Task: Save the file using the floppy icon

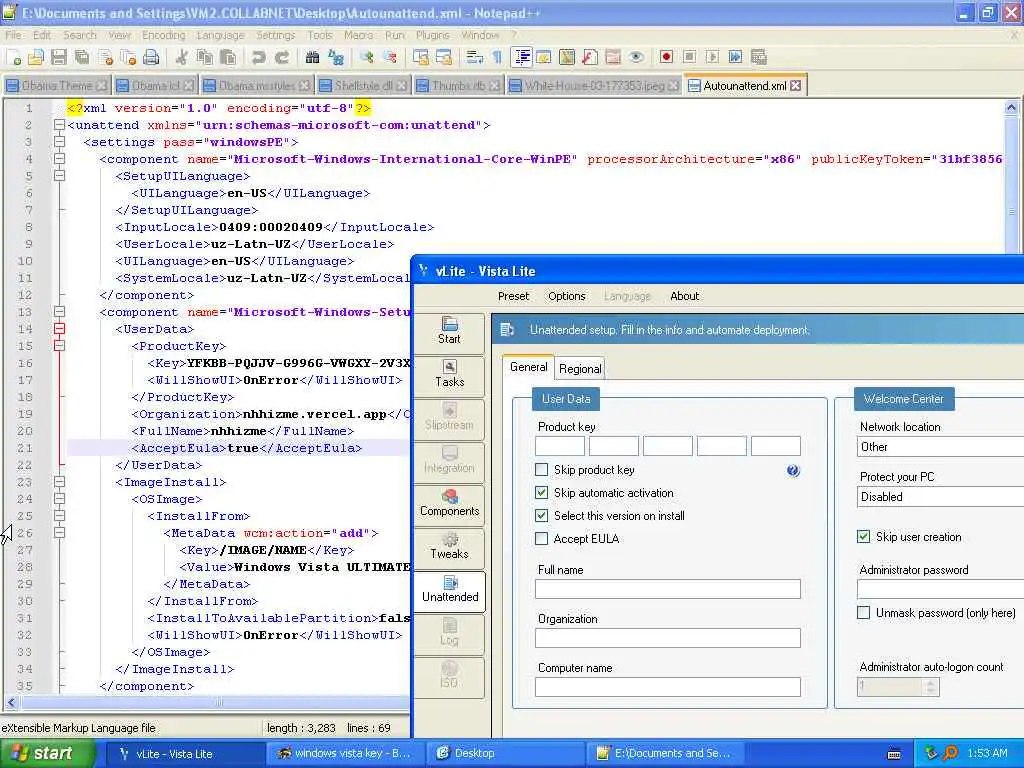Action: coord(59,57)
